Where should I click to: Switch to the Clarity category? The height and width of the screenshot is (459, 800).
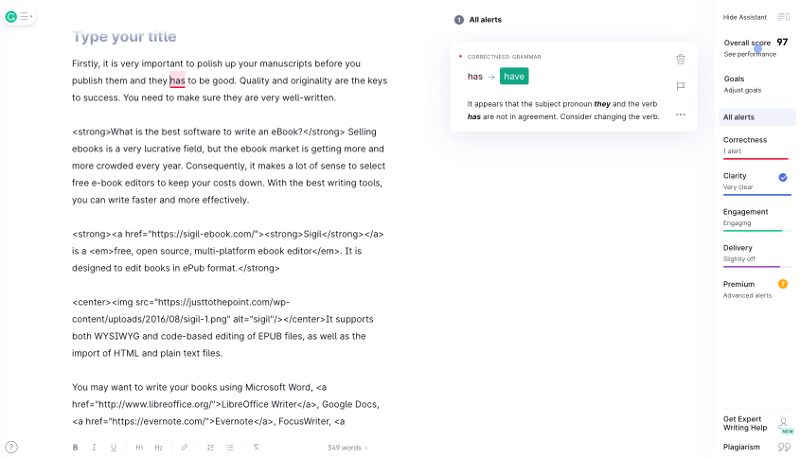(756, 180)
